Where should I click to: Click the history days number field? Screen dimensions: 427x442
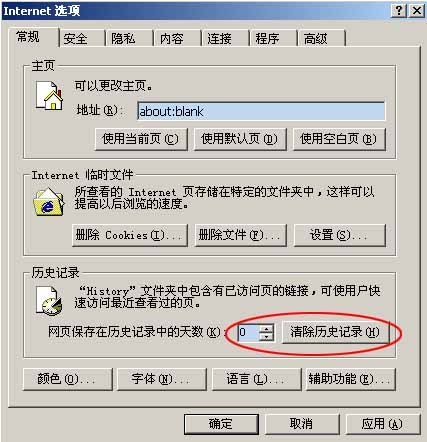click(x=248, y=332)
